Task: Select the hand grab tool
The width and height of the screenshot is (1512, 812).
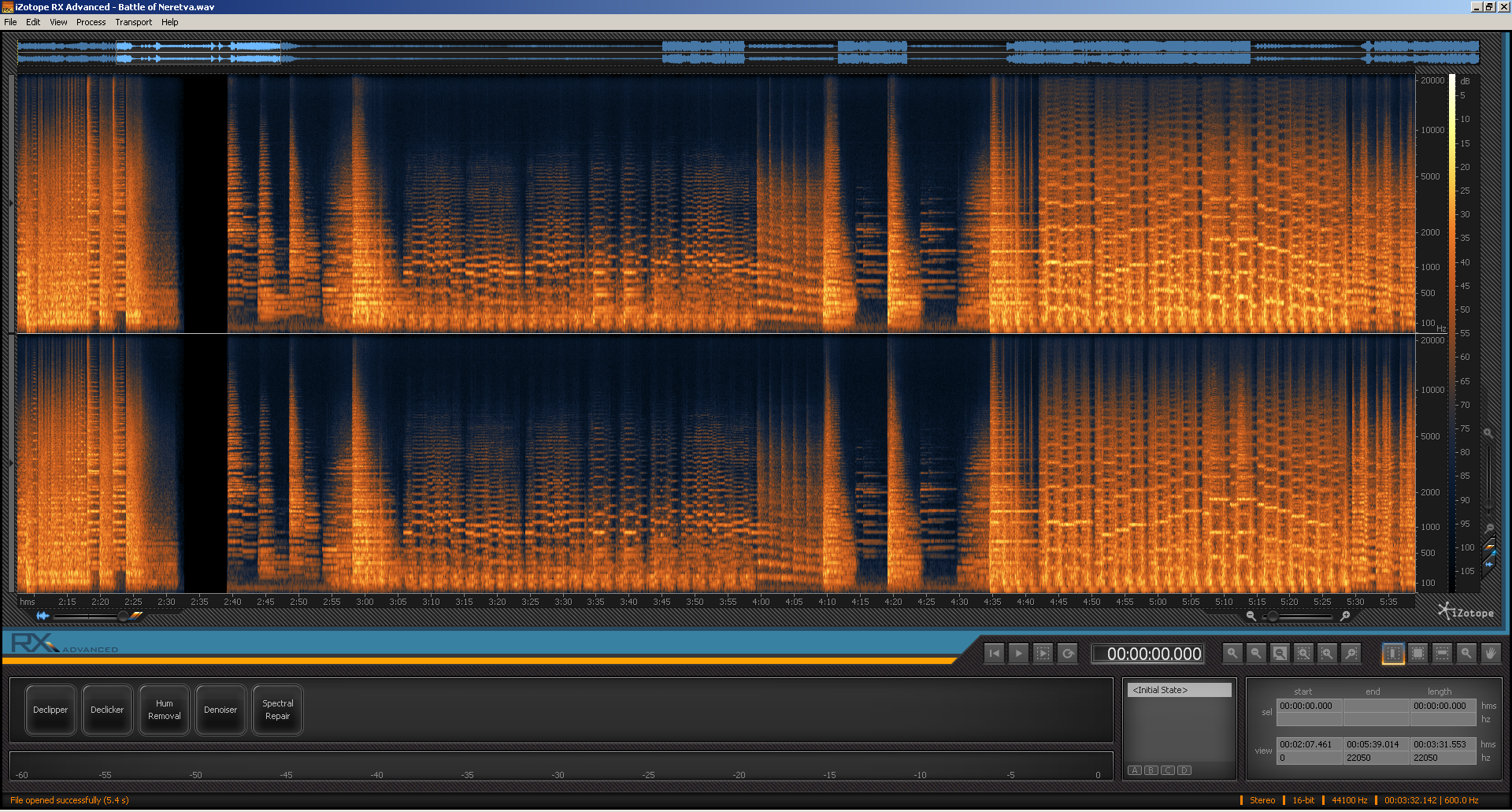Action: (x=1490, y=654)
